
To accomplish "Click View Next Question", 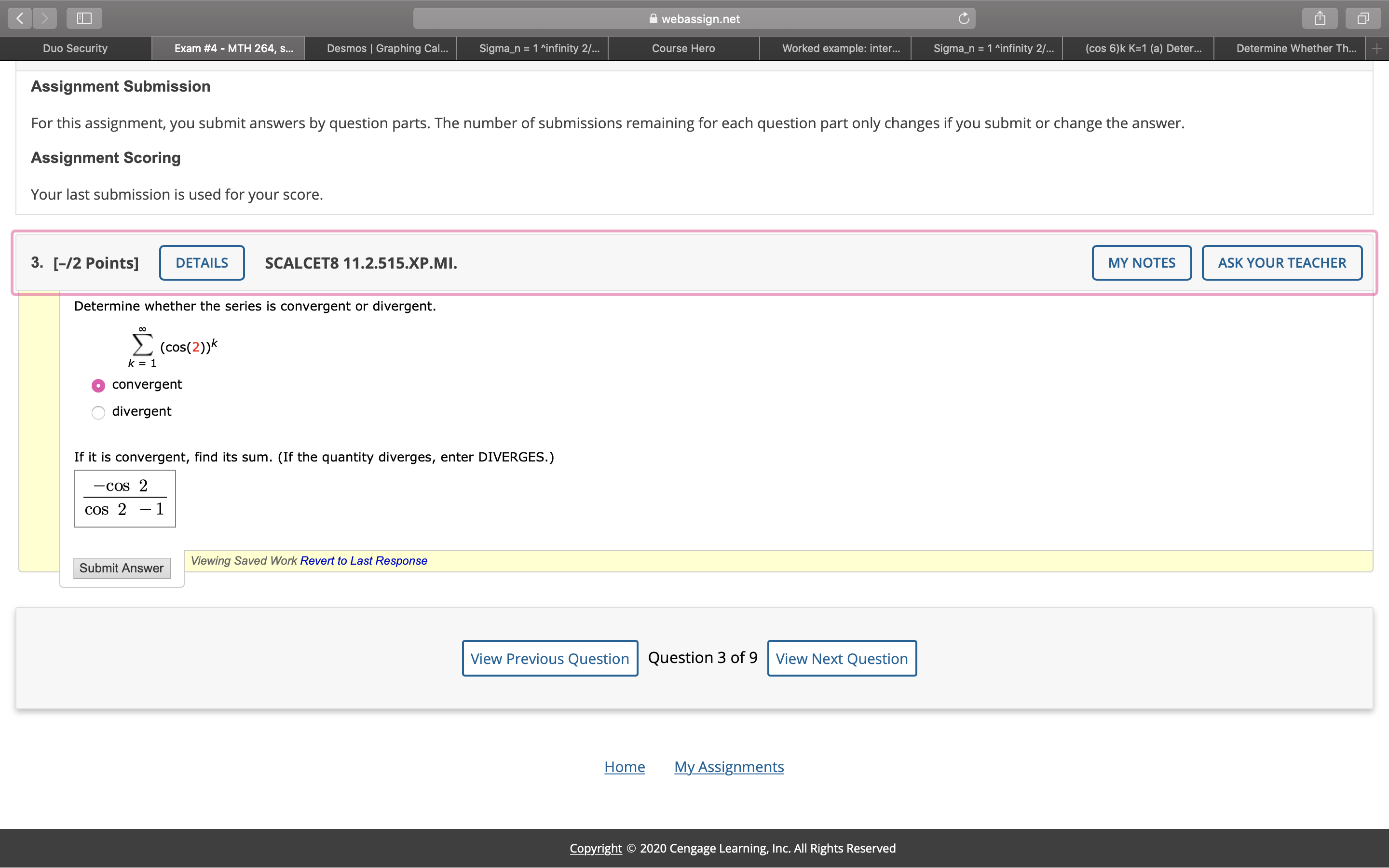I will coord(842,658).
